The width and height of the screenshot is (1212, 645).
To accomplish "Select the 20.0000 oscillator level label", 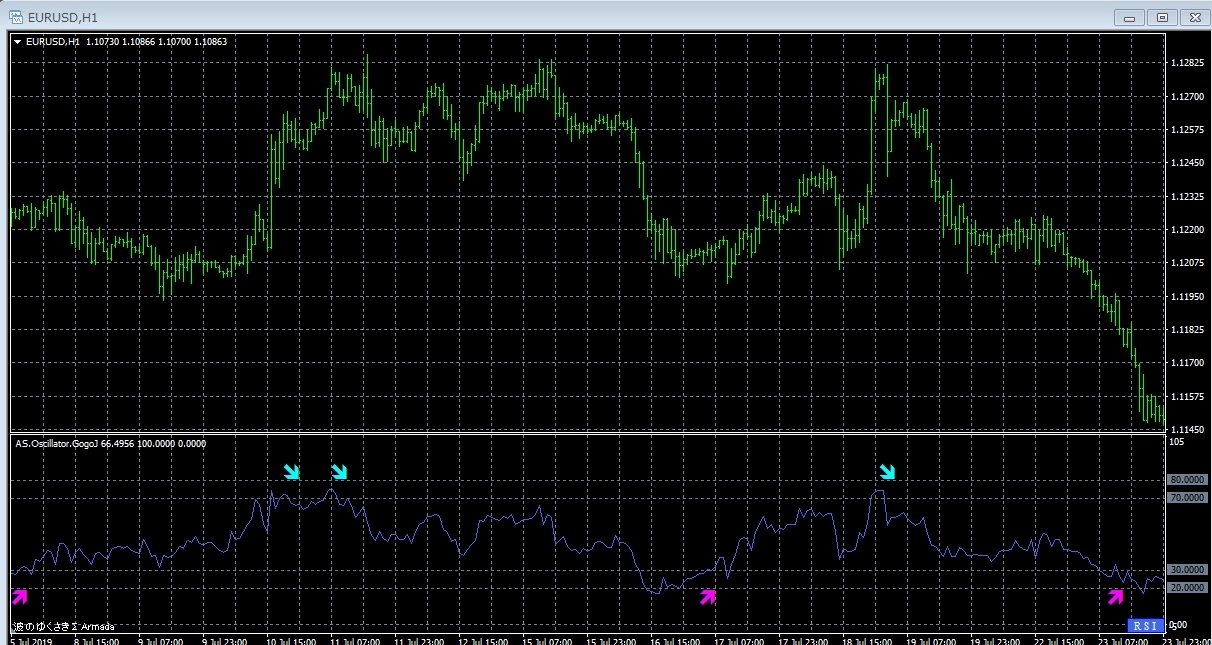I will coord(1186,588).
